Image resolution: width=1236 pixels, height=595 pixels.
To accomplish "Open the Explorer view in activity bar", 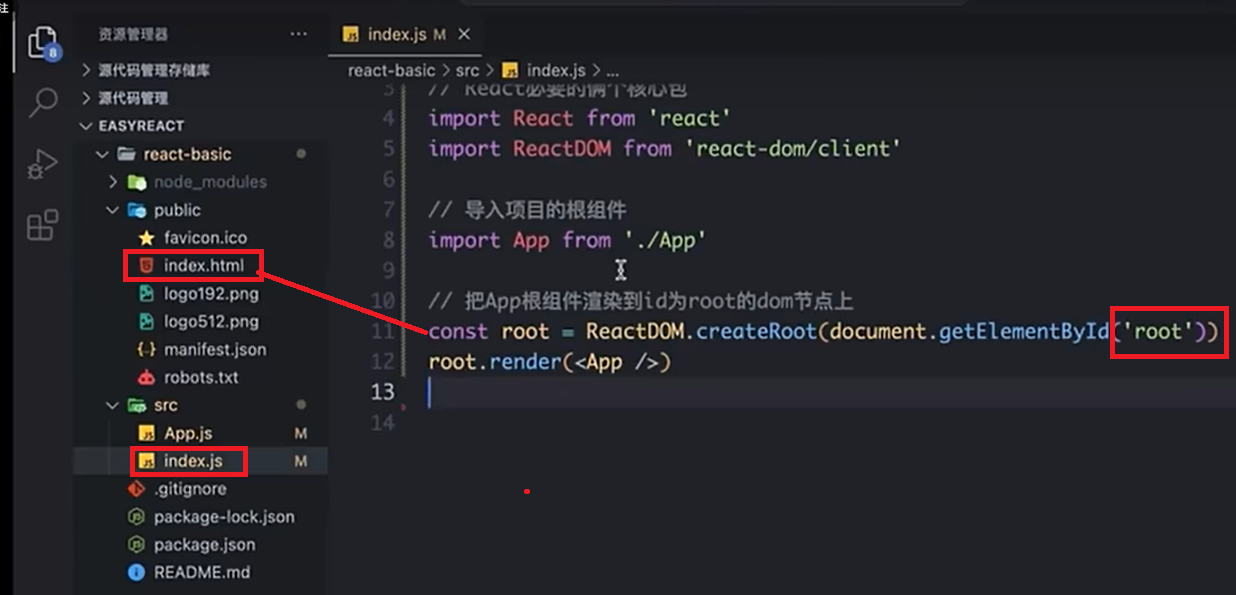I will point(43,43).
